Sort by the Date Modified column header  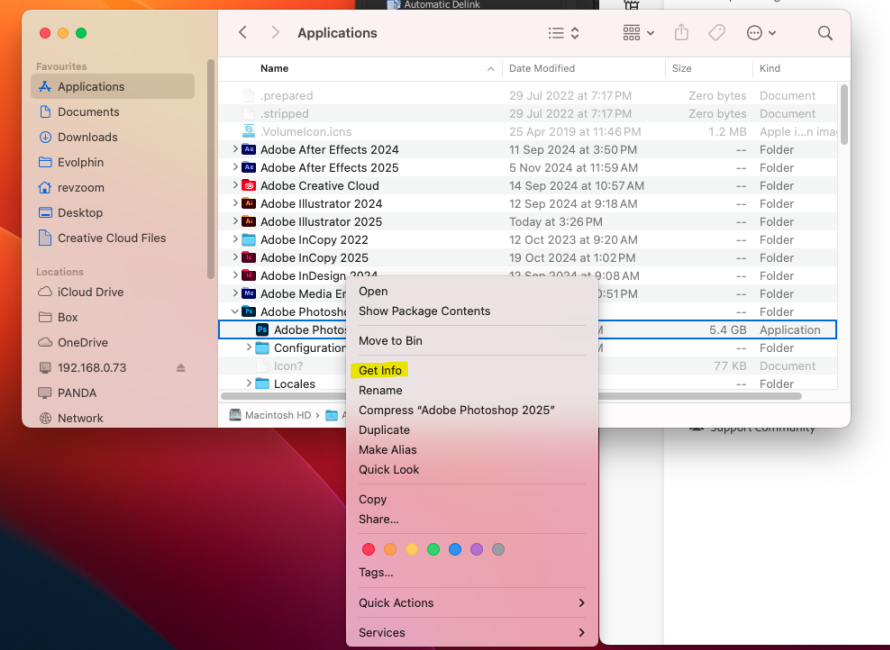click(x=542, y=69)
